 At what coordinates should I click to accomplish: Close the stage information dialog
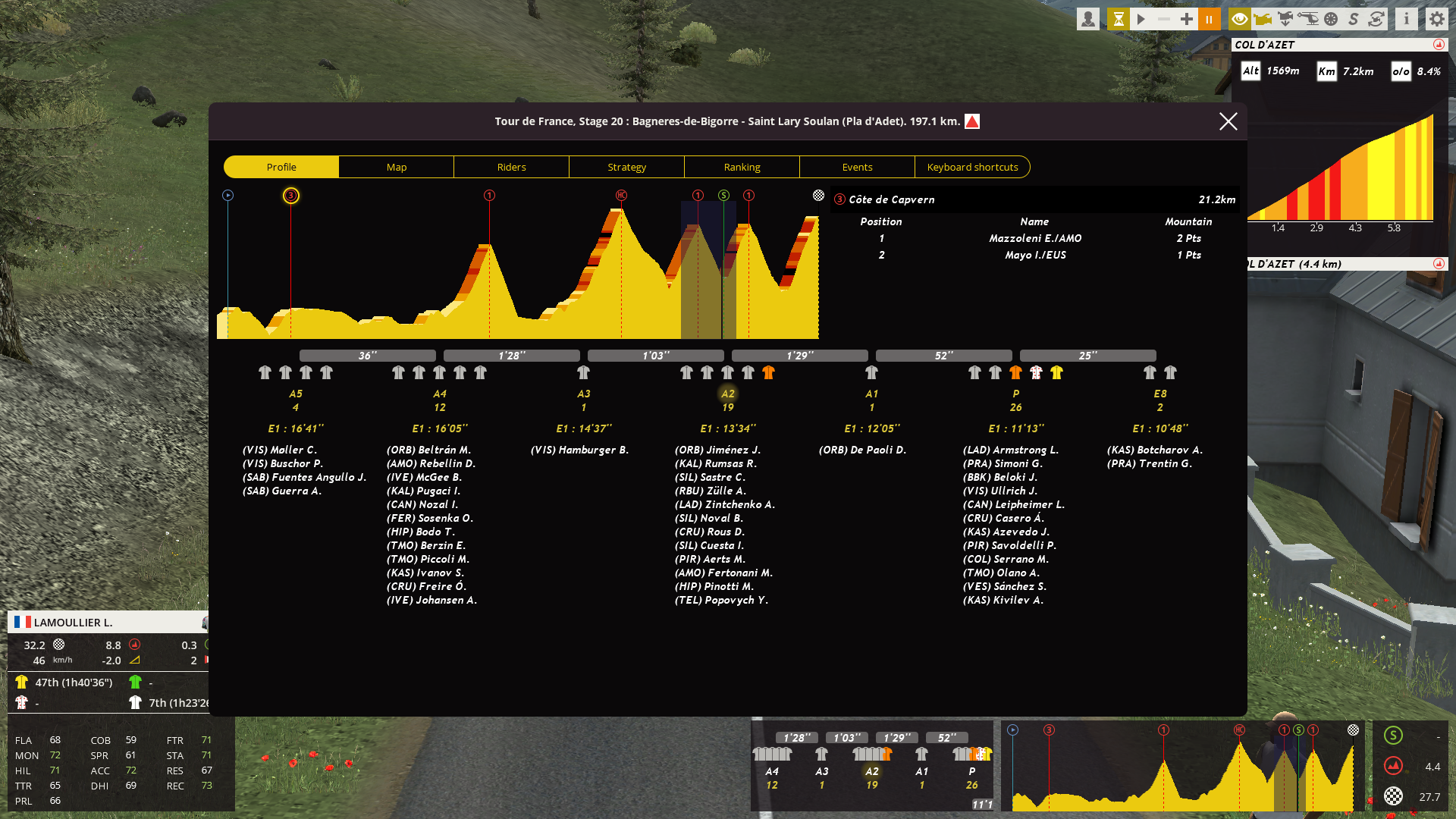[x=1228, y=121]
